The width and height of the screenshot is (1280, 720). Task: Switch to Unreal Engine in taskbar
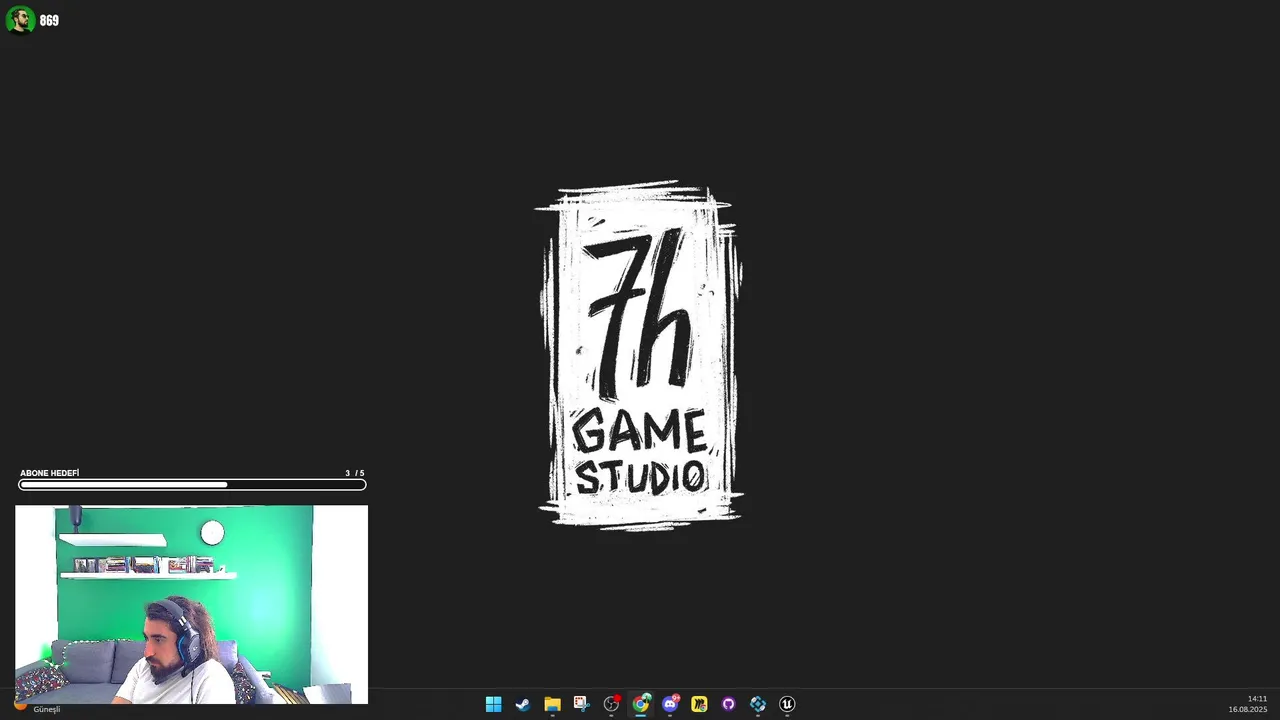(x=787, y=704)
